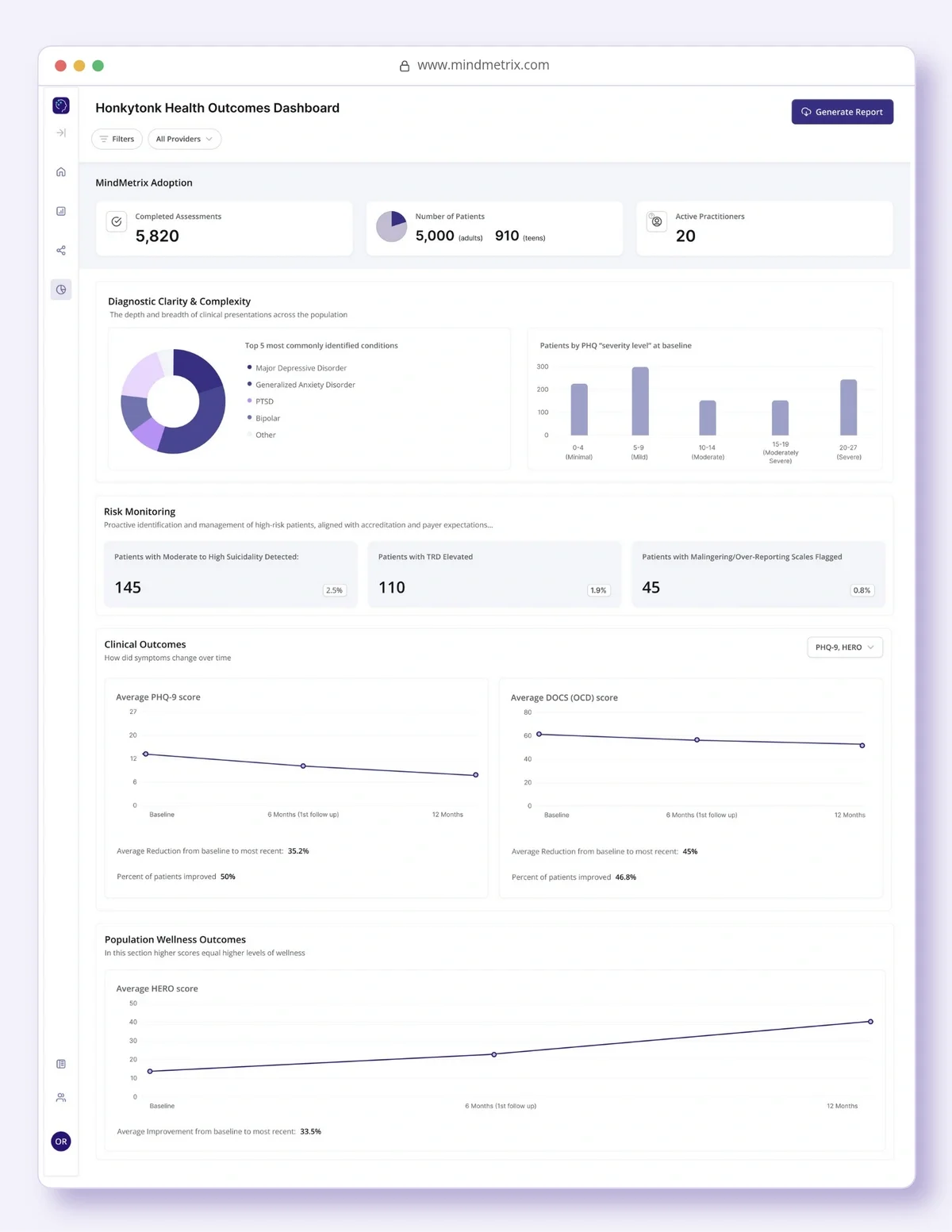Click the 1.9% TRD Elevated badge
952x1232 pixels.
click(598, 590)
